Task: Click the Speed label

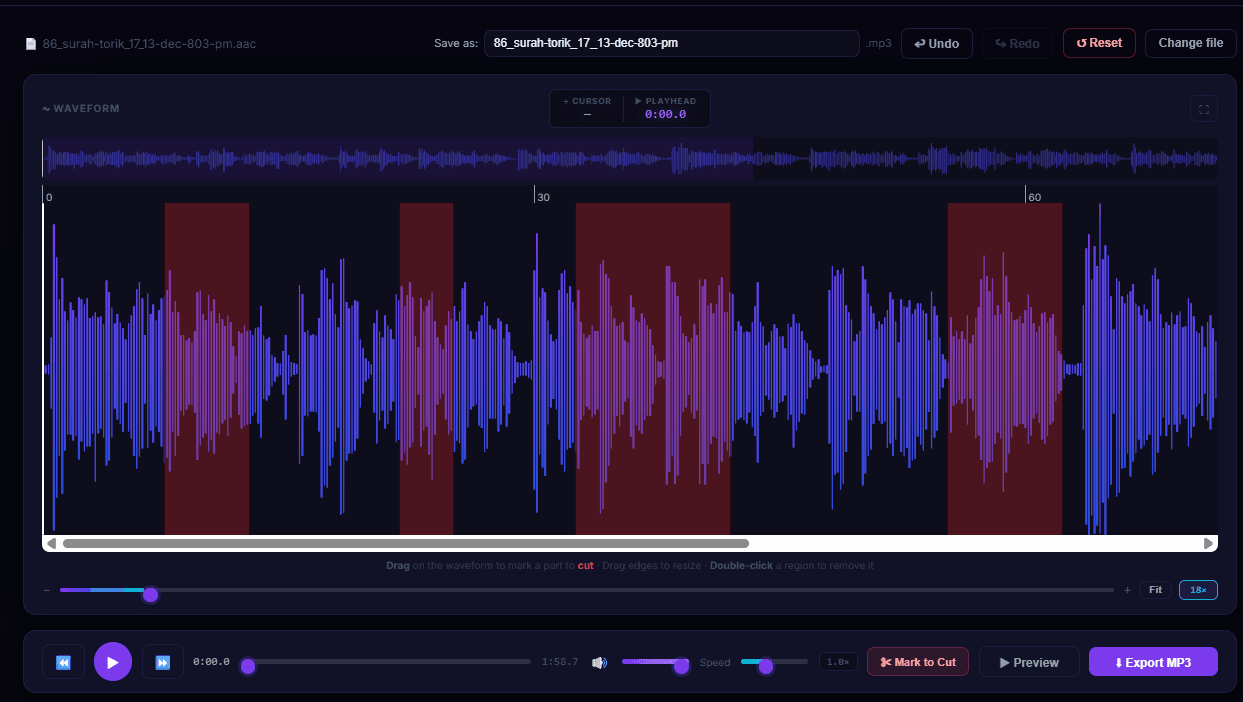Action: click(x=715, y=662)
